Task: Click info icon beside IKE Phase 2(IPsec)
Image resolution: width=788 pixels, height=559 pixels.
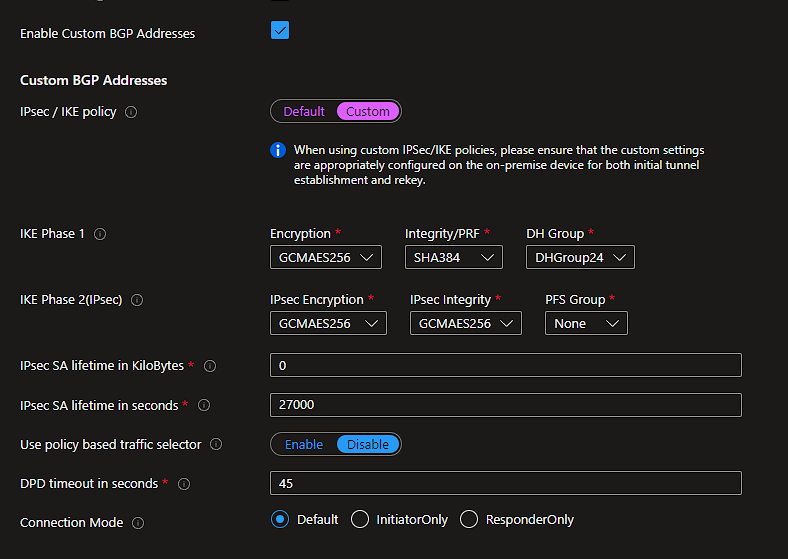Action: (137, 300)
